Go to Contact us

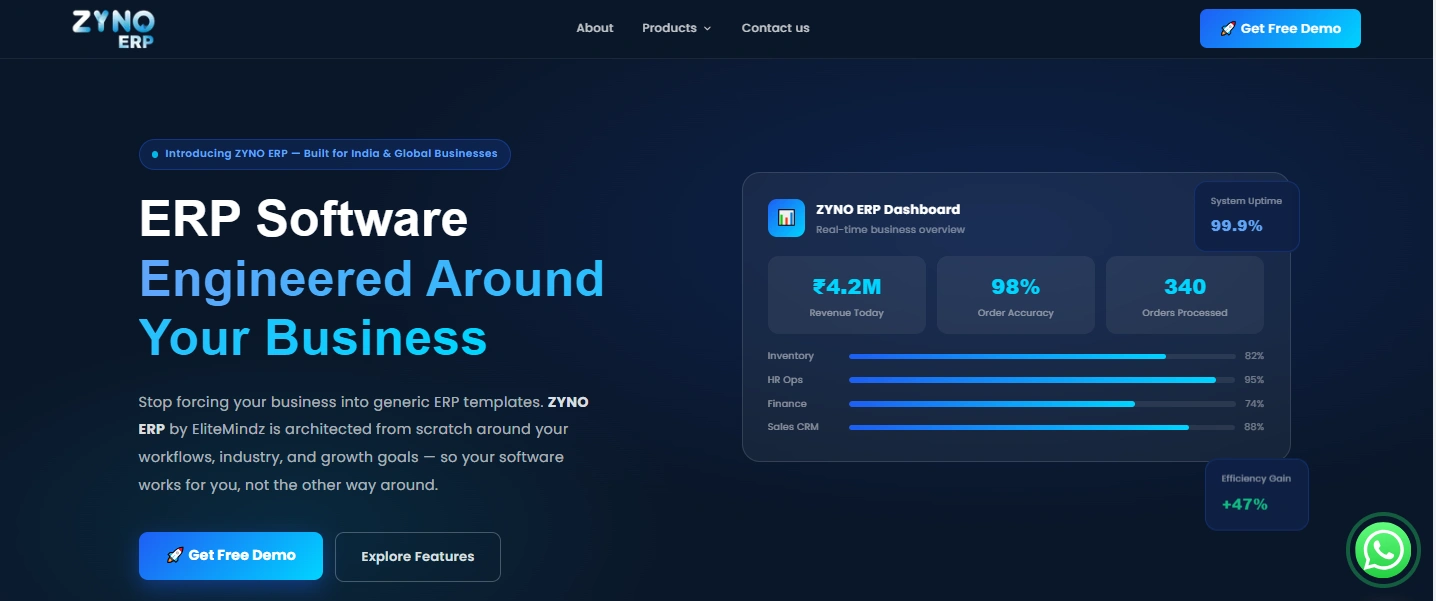775,28
